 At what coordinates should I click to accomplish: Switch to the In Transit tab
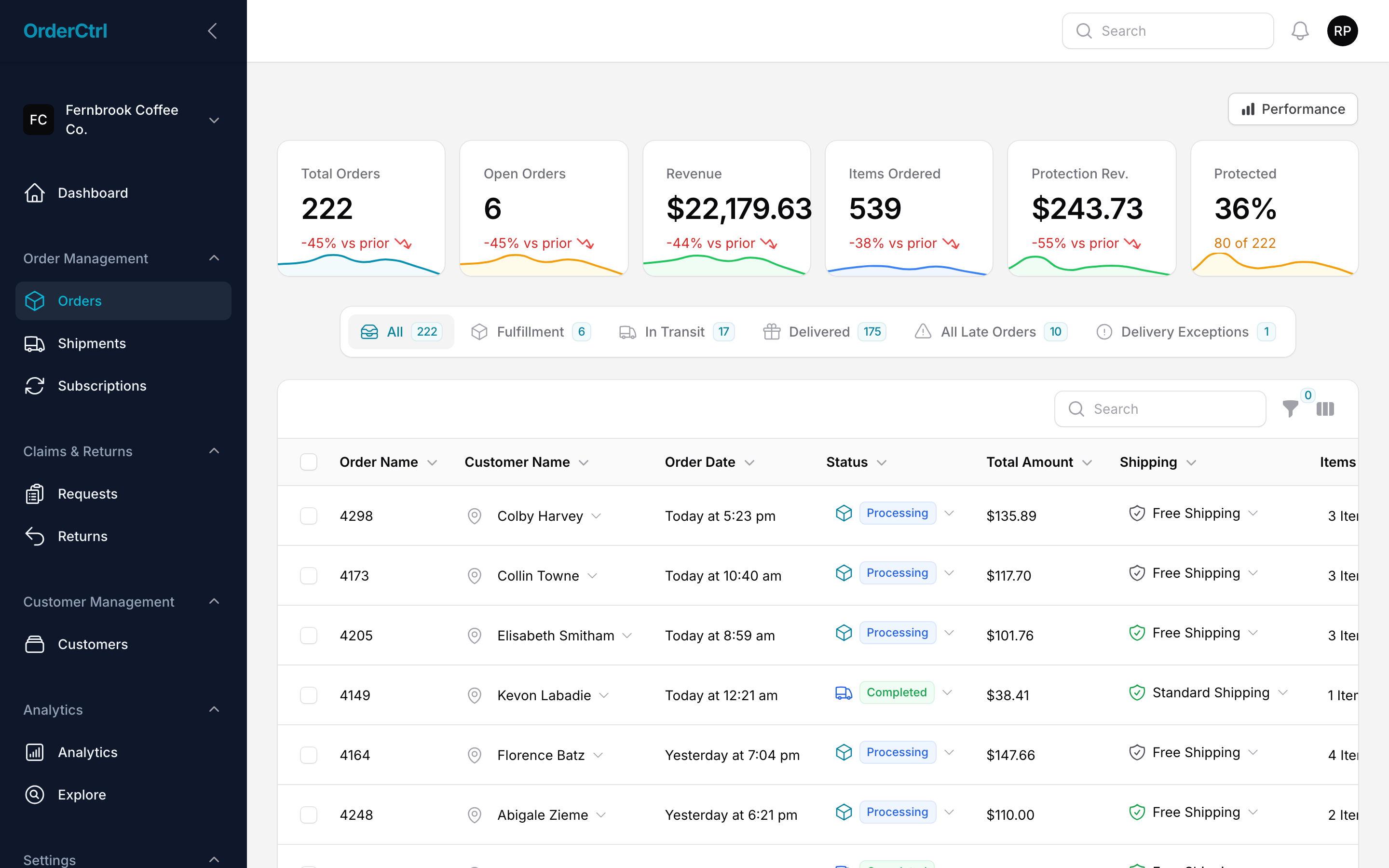[x=676, y=332]
